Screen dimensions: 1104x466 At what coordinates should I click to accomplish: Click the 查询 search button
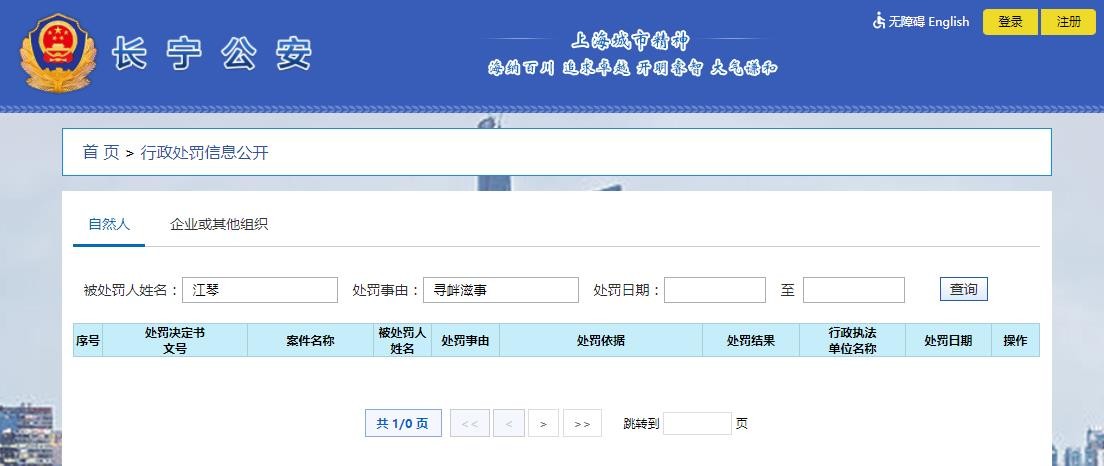pos(963,289)
